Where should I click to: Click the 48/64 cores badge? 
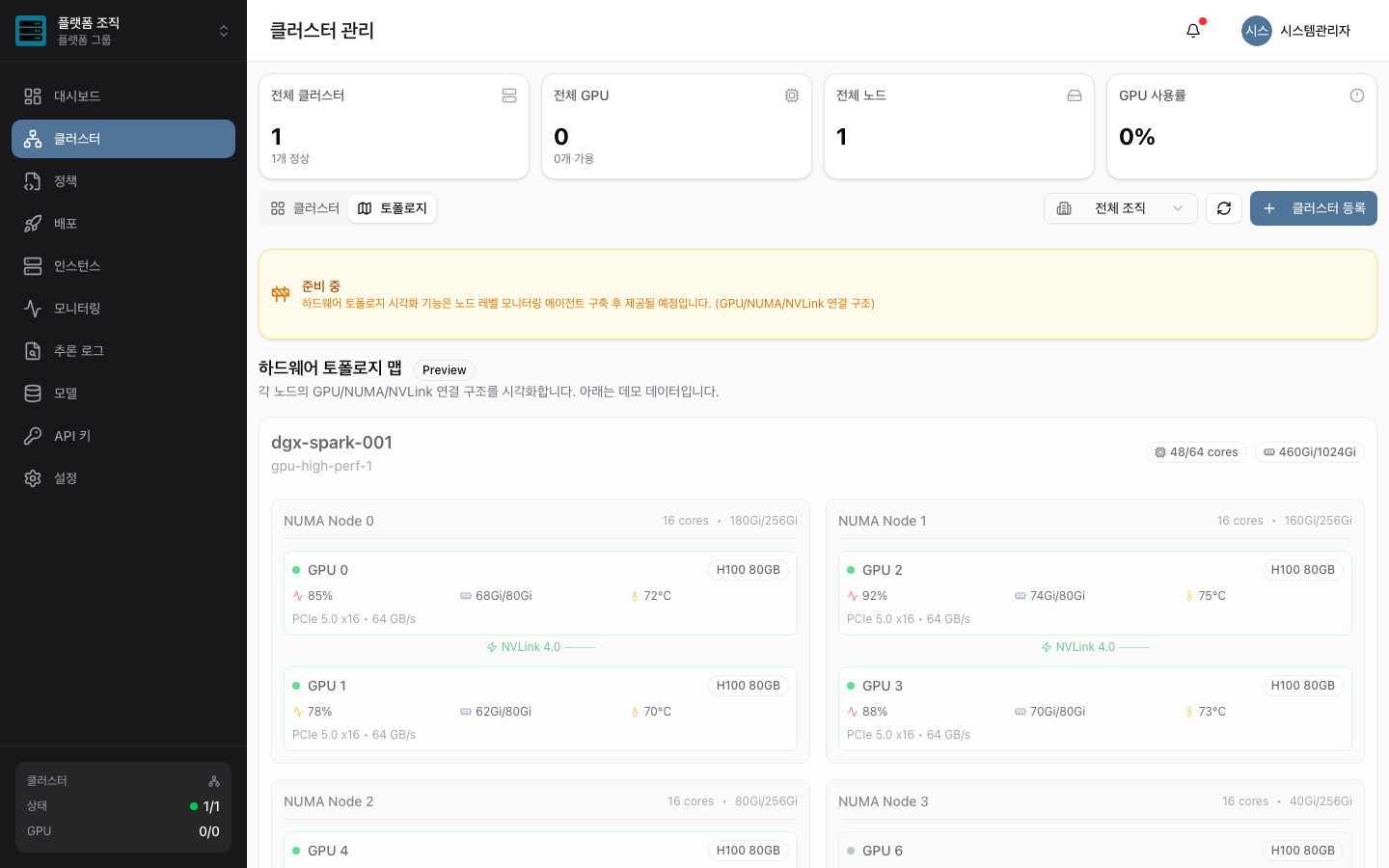click(1196, 452)
